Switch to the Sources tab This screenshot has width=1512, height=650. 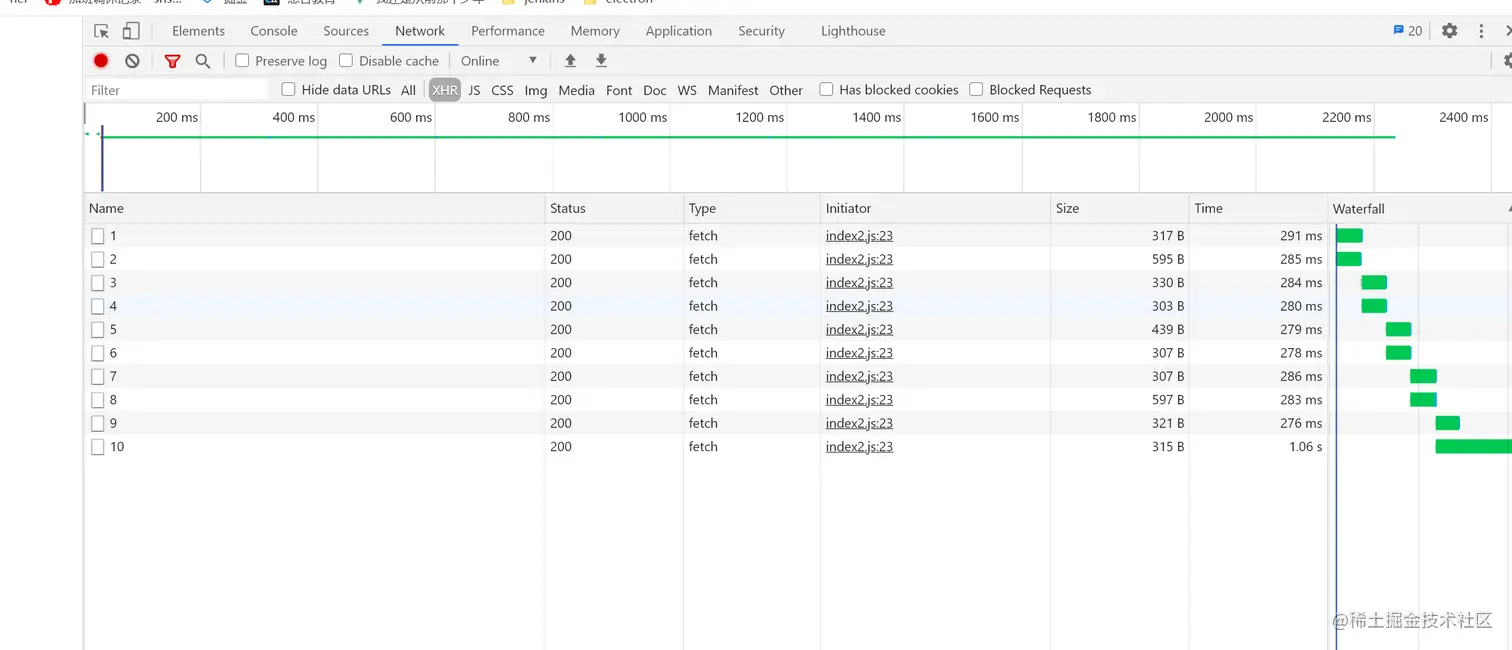tap(346, 31)
